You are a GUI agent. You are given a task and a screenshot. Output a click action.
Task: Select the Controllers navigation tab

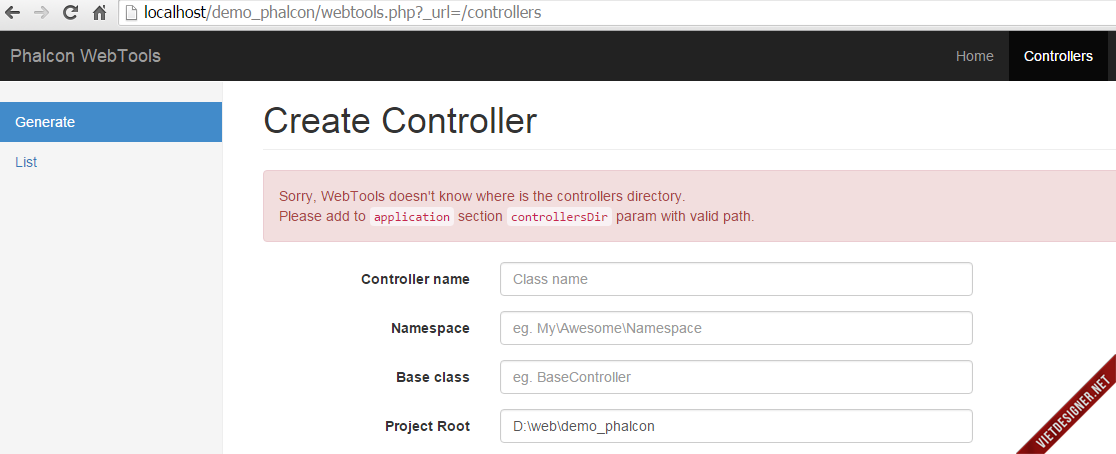click(1058, 56)
